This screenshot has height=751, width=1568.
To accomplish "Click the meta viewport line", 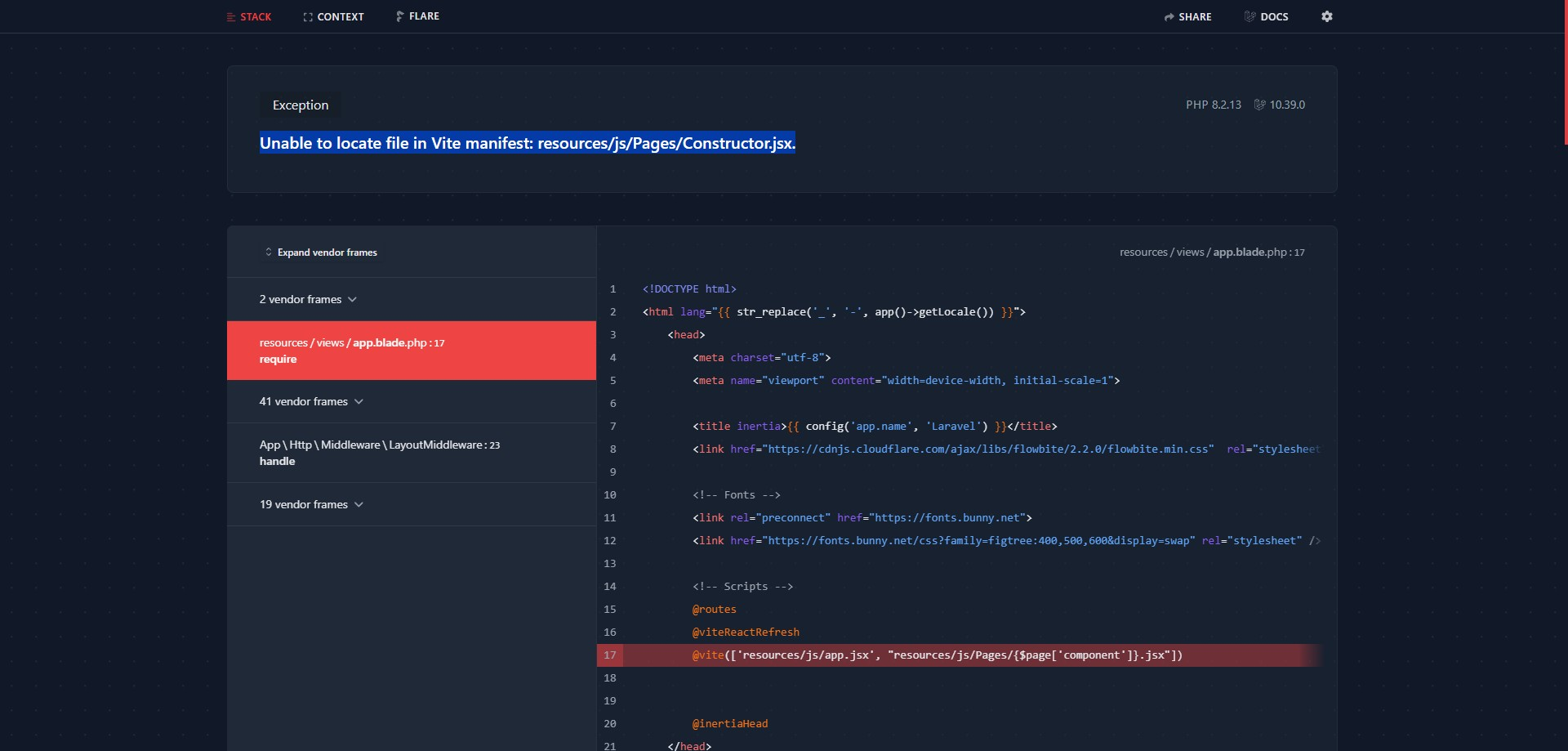I will (906, 381).
